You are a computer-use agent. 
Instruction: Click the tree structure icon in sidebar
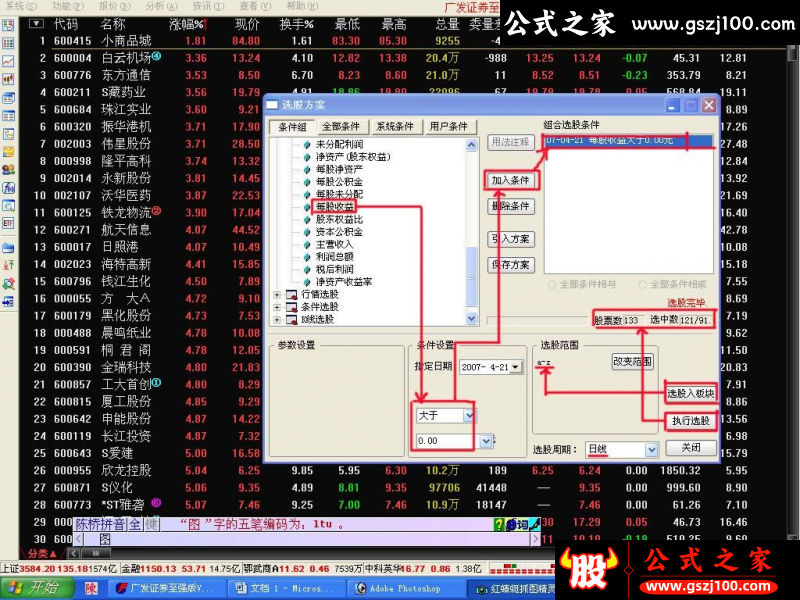(x=8, y=134)
